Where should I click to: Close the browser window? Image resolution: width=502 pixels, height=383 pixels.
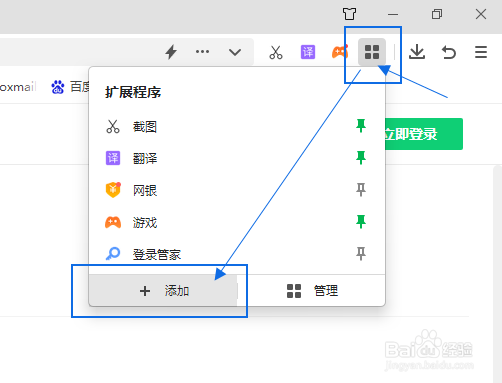click(x=481, y=14)
